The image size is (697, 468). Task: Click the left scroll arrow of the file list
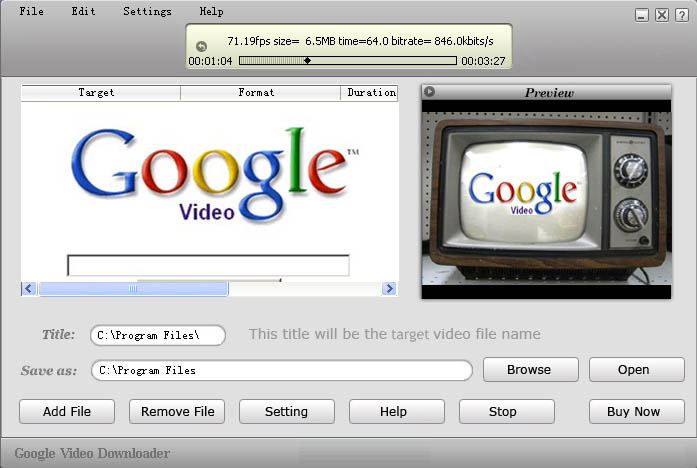(x=29, y=289)
